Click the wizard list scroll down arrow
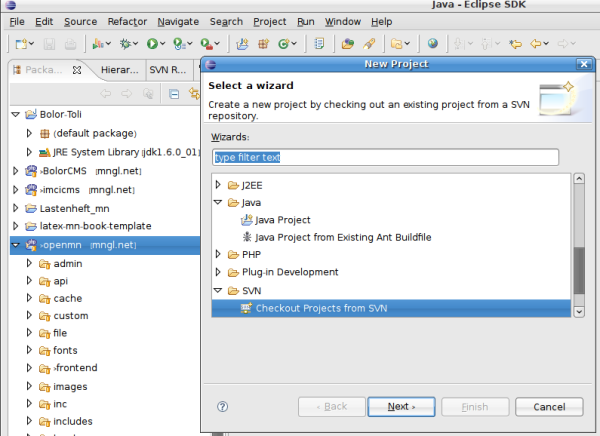 point(579,312)
